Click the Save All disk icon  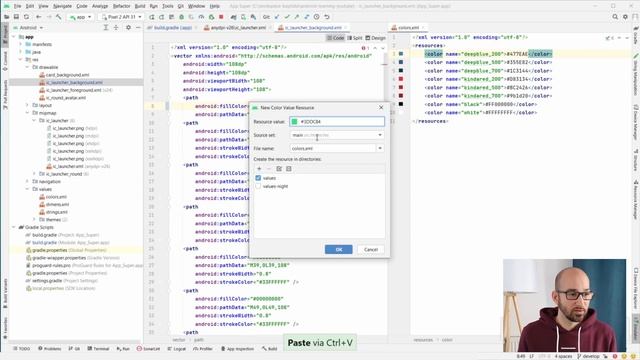[16, 17]
